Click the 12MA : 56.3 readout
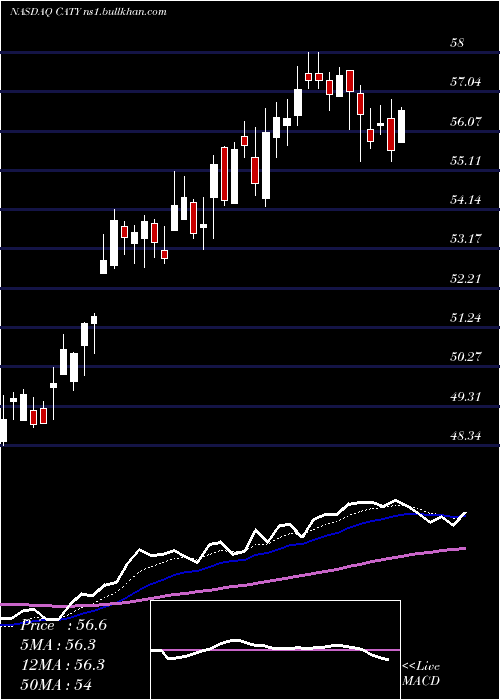Viewport: 500px width, 700px height. [62, 664]
